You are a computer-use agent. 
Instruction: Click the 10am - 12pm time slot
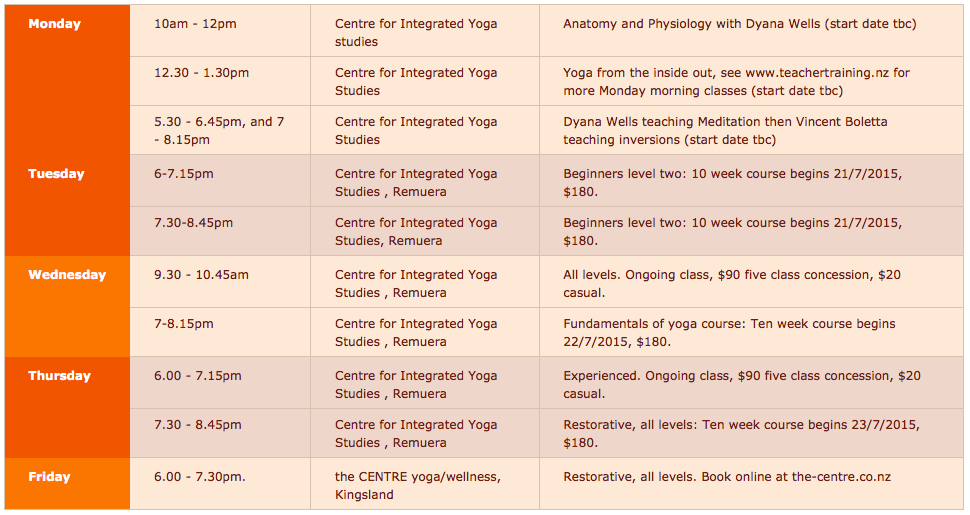pyautogui.click(x=195, y=23)
